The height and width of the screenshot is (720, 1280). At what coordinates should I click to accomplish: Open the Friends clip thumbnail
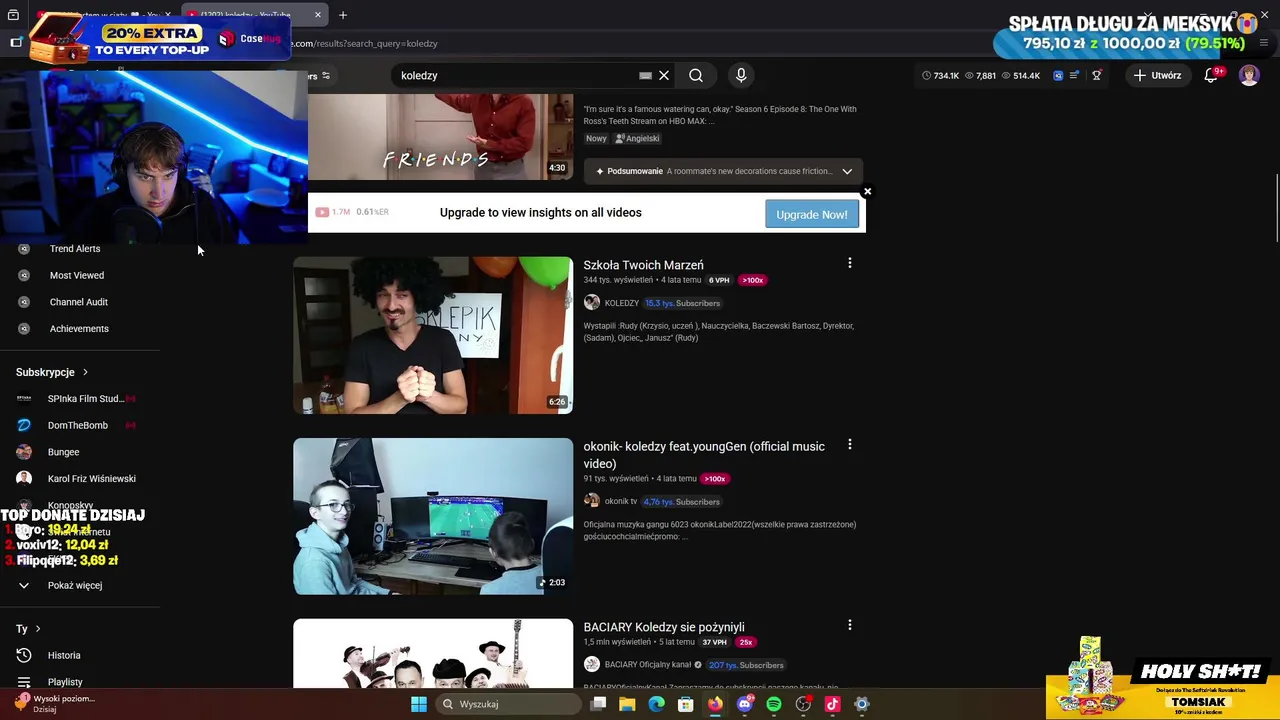tap(440, 137)
